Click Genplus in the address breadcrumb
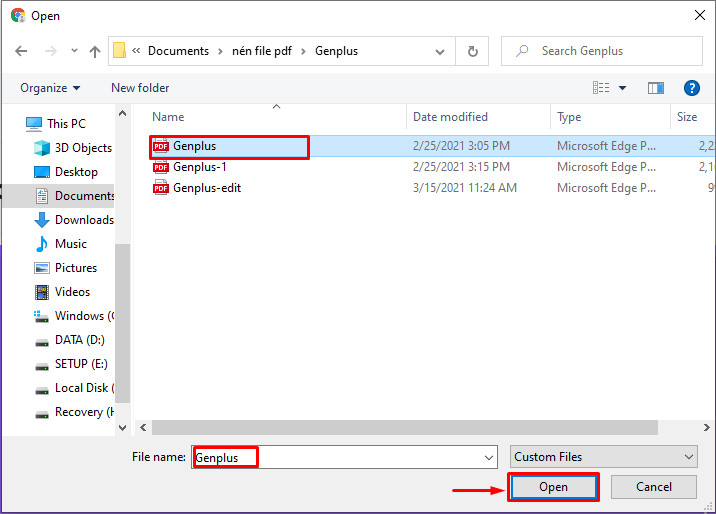Image resolution: width=716 pixels, height=514 pixels. click(x=337, y=51)
